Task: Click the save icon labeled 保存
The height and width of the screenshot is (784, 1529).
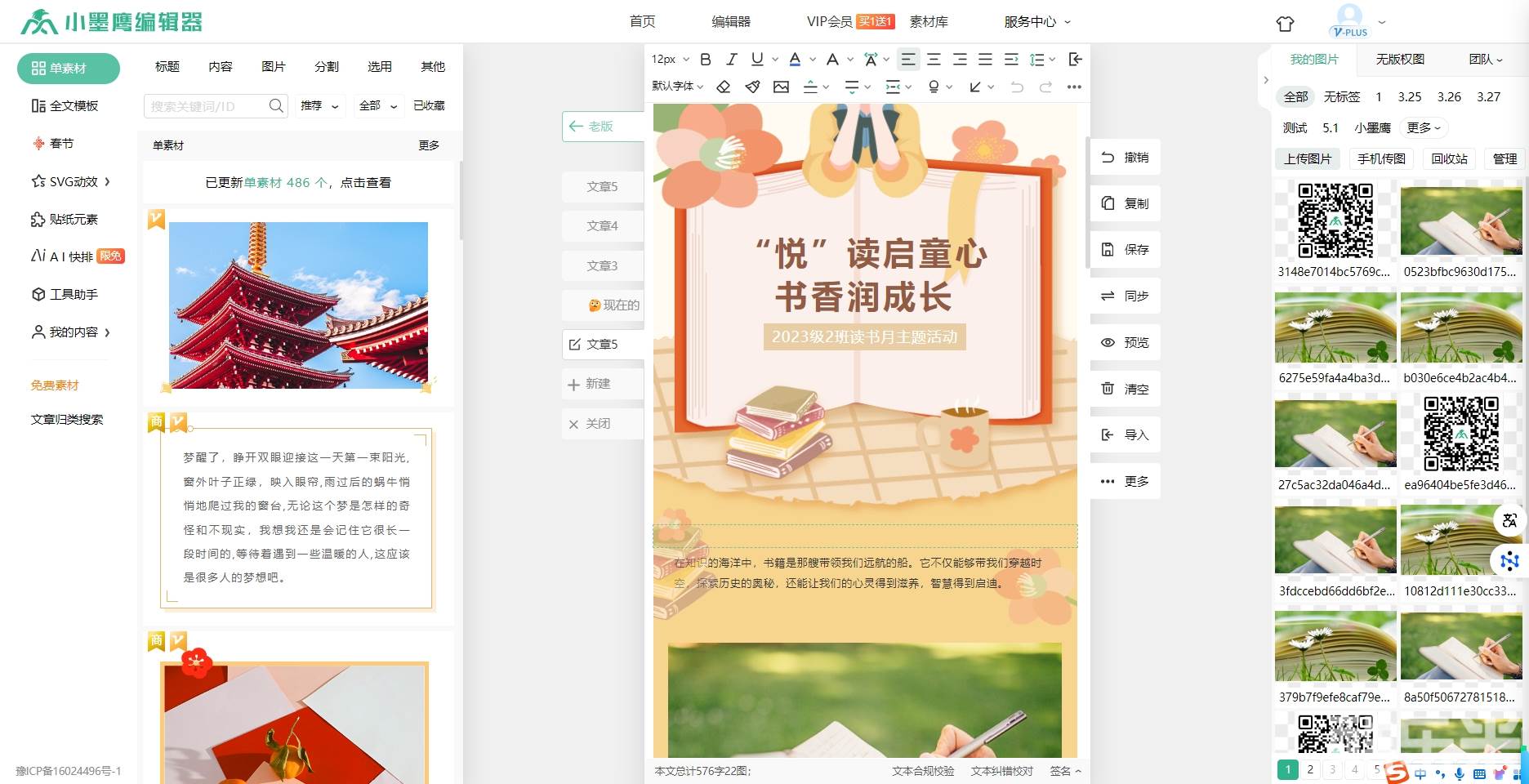Action: point(1125,250)
